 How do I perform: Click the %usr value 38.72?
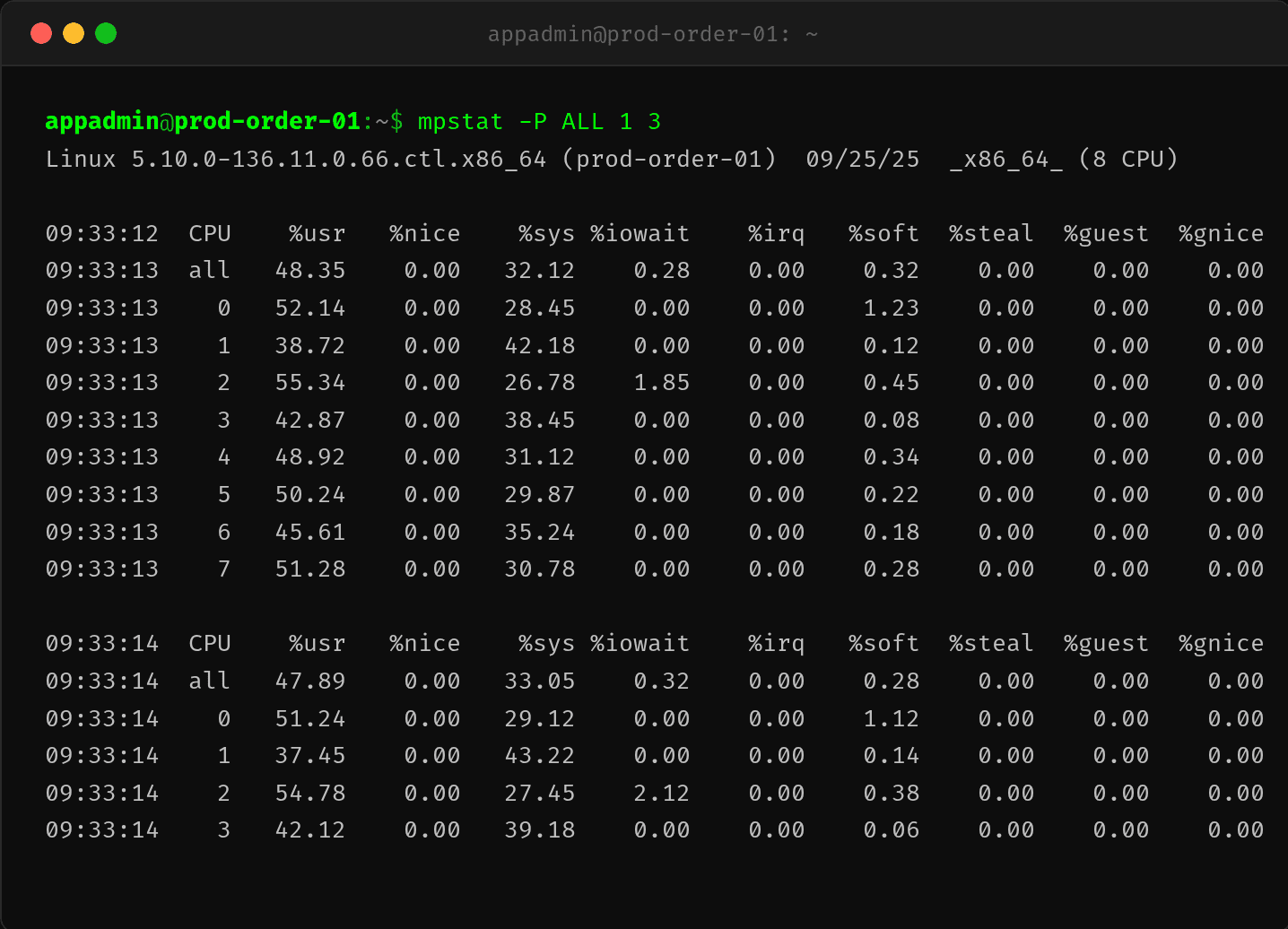click(x=310, y=345)
